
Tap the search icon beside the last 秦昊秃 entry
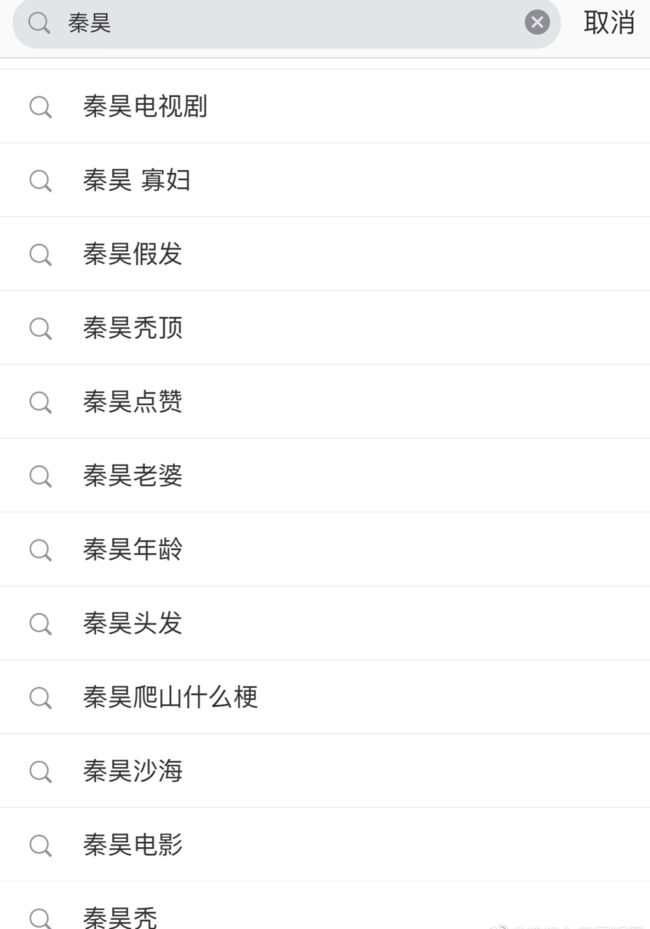pyautogui.click(x=40, y=918)
